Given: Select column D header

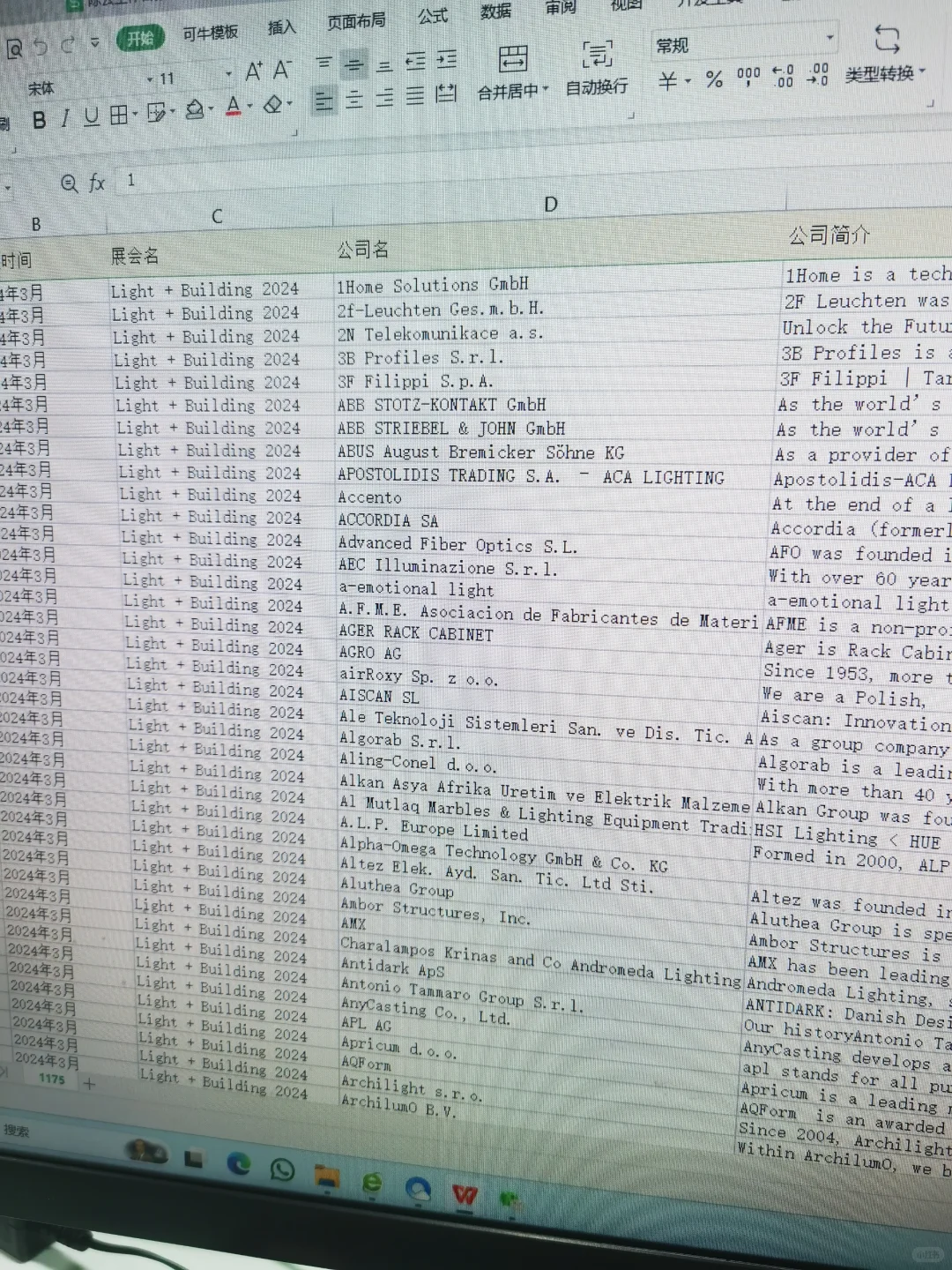Looking at the screenshot, I should [551, 205].
